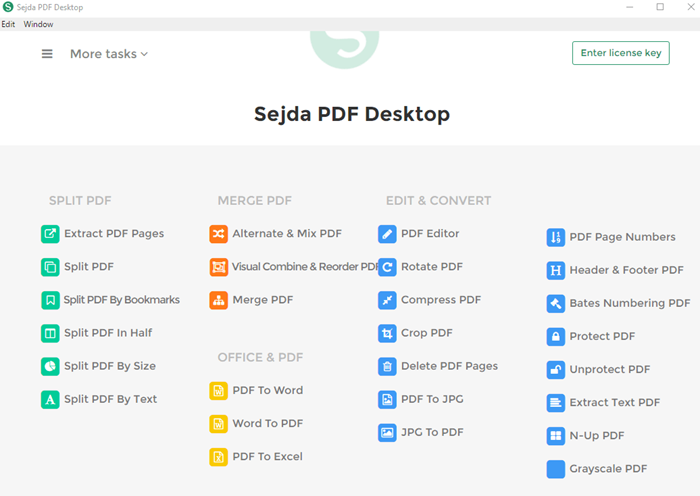The image size is (700, 496).
Task: Click the orange Merge PDF icon
Action: [218, 300]
